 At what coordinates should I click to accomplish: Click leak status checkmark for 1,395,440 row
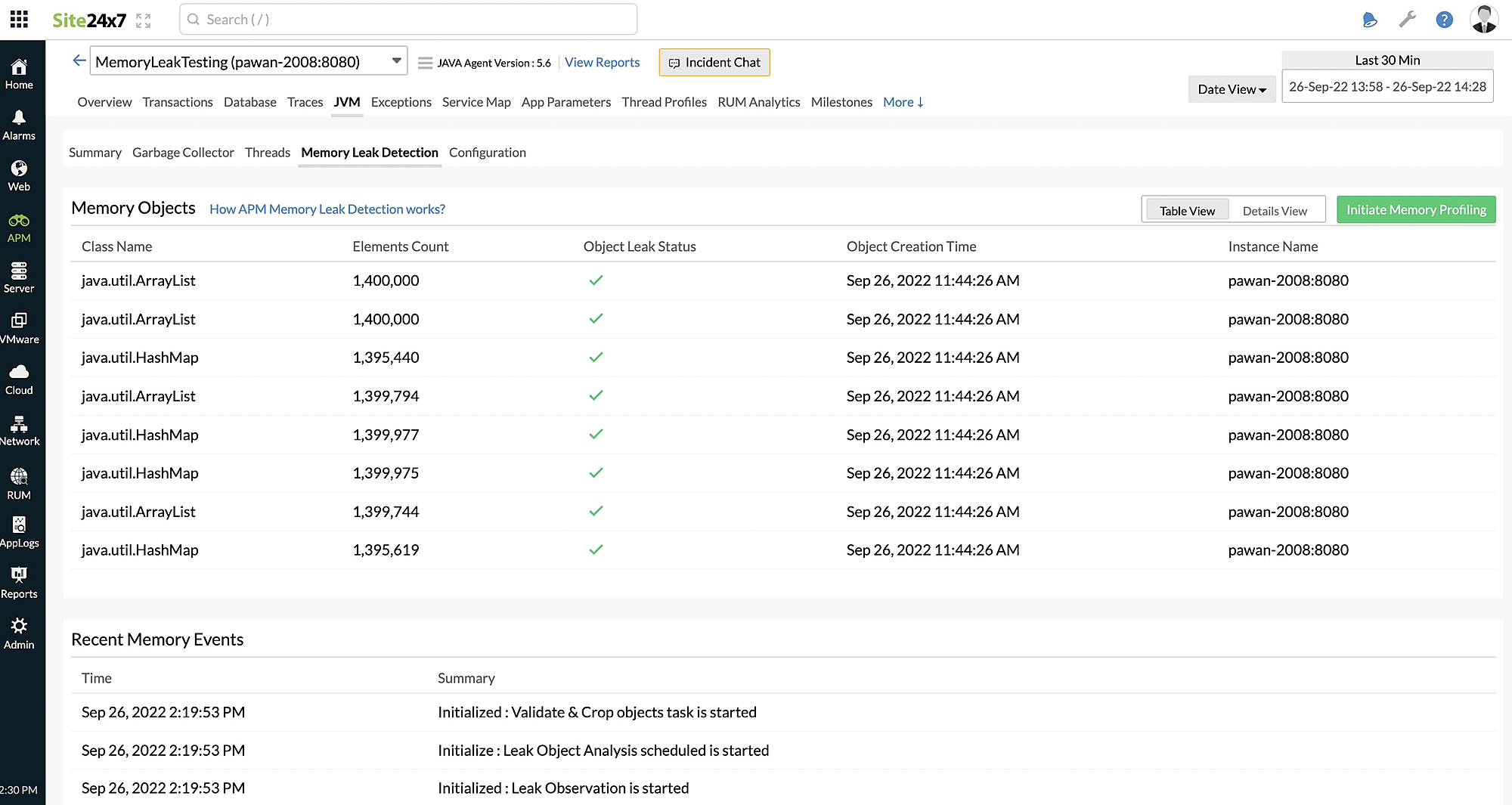click(596, 358)
